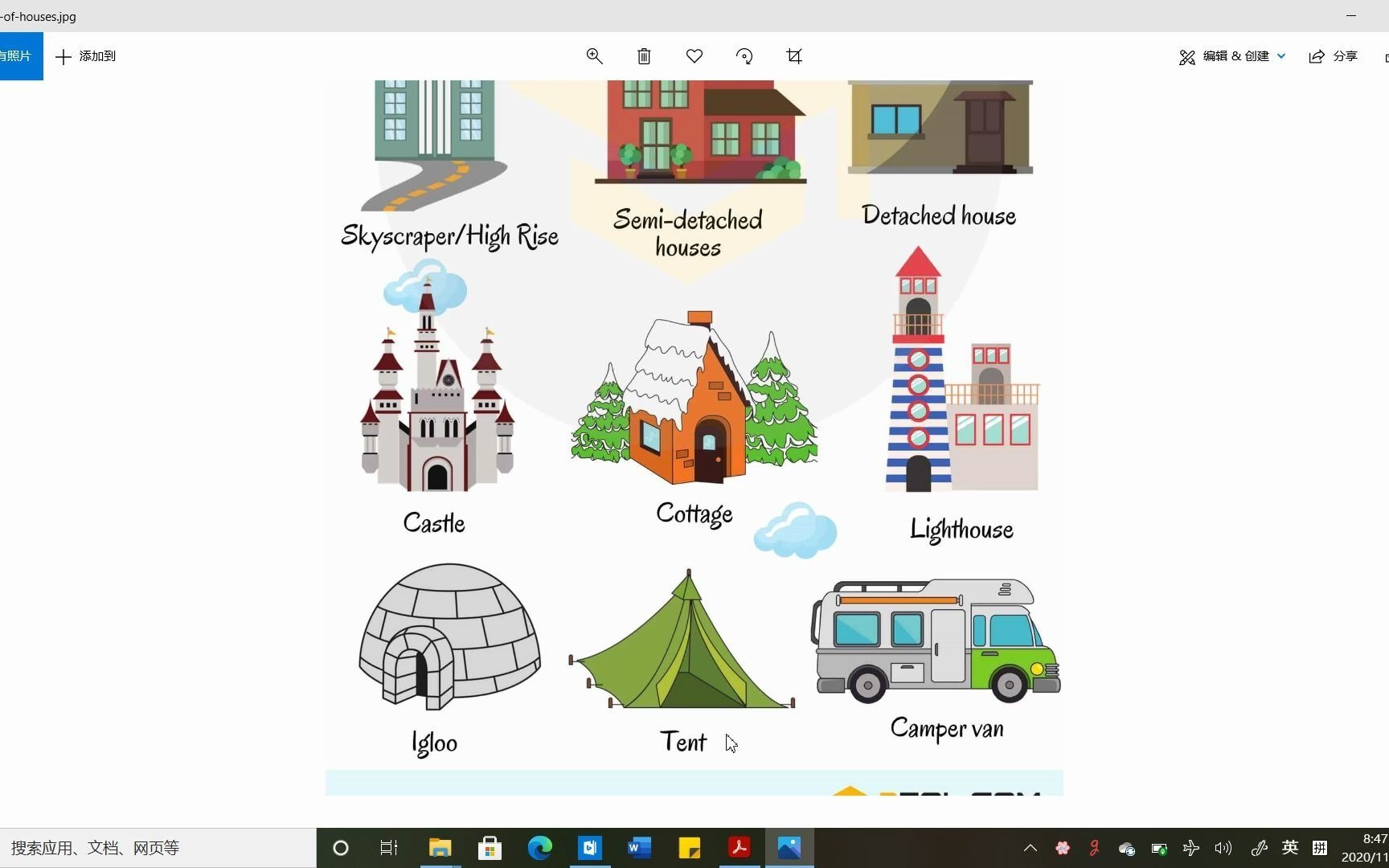This screenshot has height=868, width=1389.
Task: Open Microsoft Store from the taskbar
Action: pos(490,848)
